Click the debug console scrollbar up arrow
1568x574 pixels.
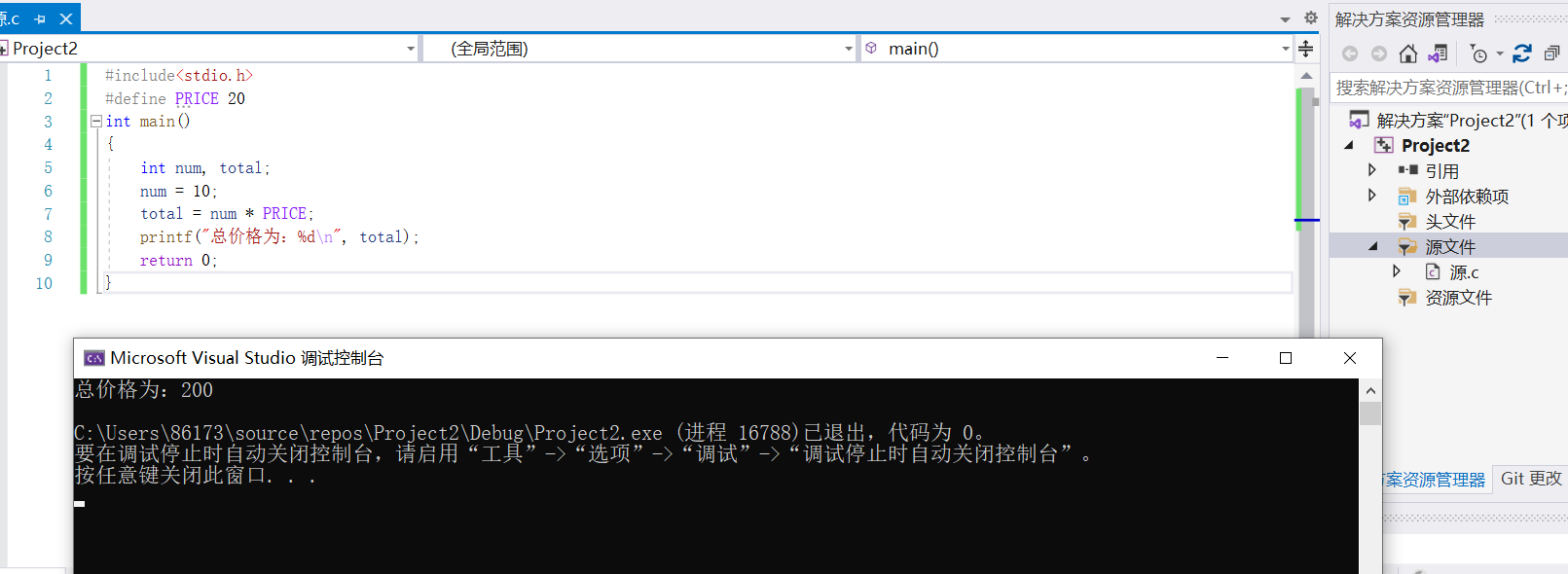1370,391
